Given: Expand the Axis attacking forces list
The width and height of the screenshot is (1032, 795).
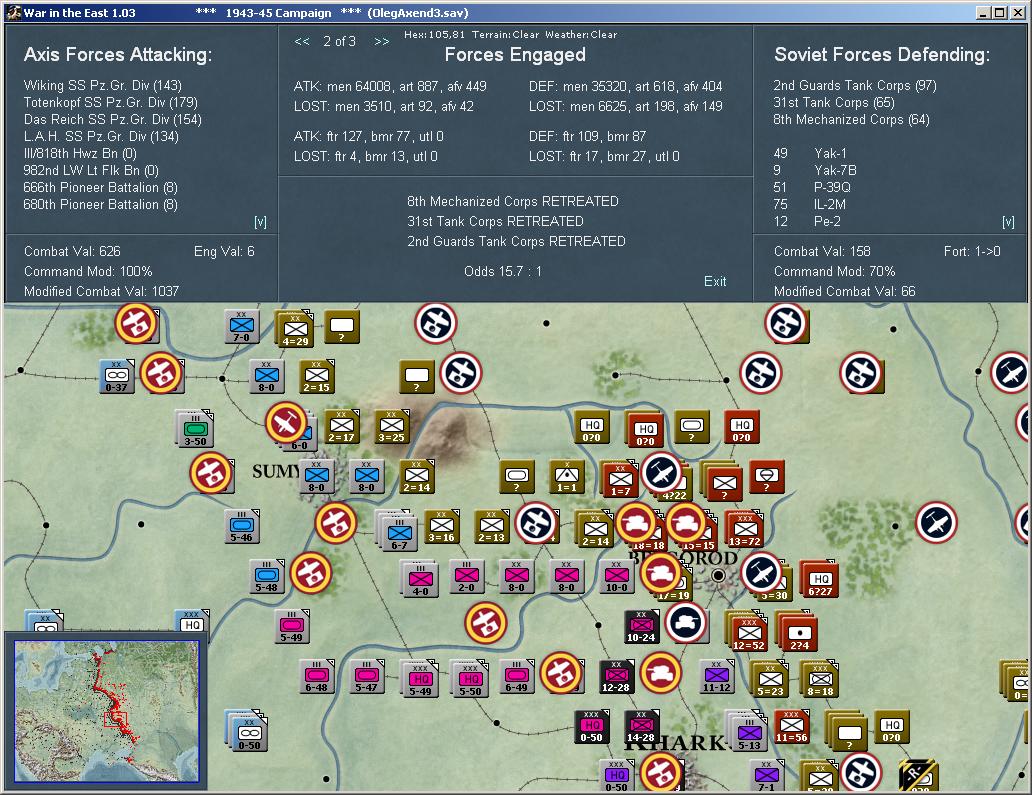Looking at the screenshot, I should pos(261,222).
